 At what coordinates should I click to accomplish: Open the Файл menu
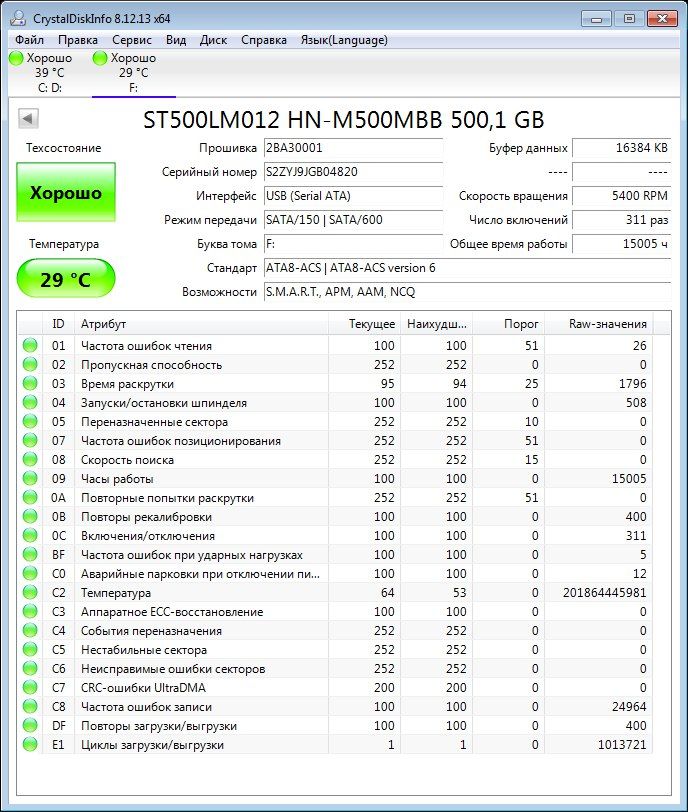click(x=30, y=40)
